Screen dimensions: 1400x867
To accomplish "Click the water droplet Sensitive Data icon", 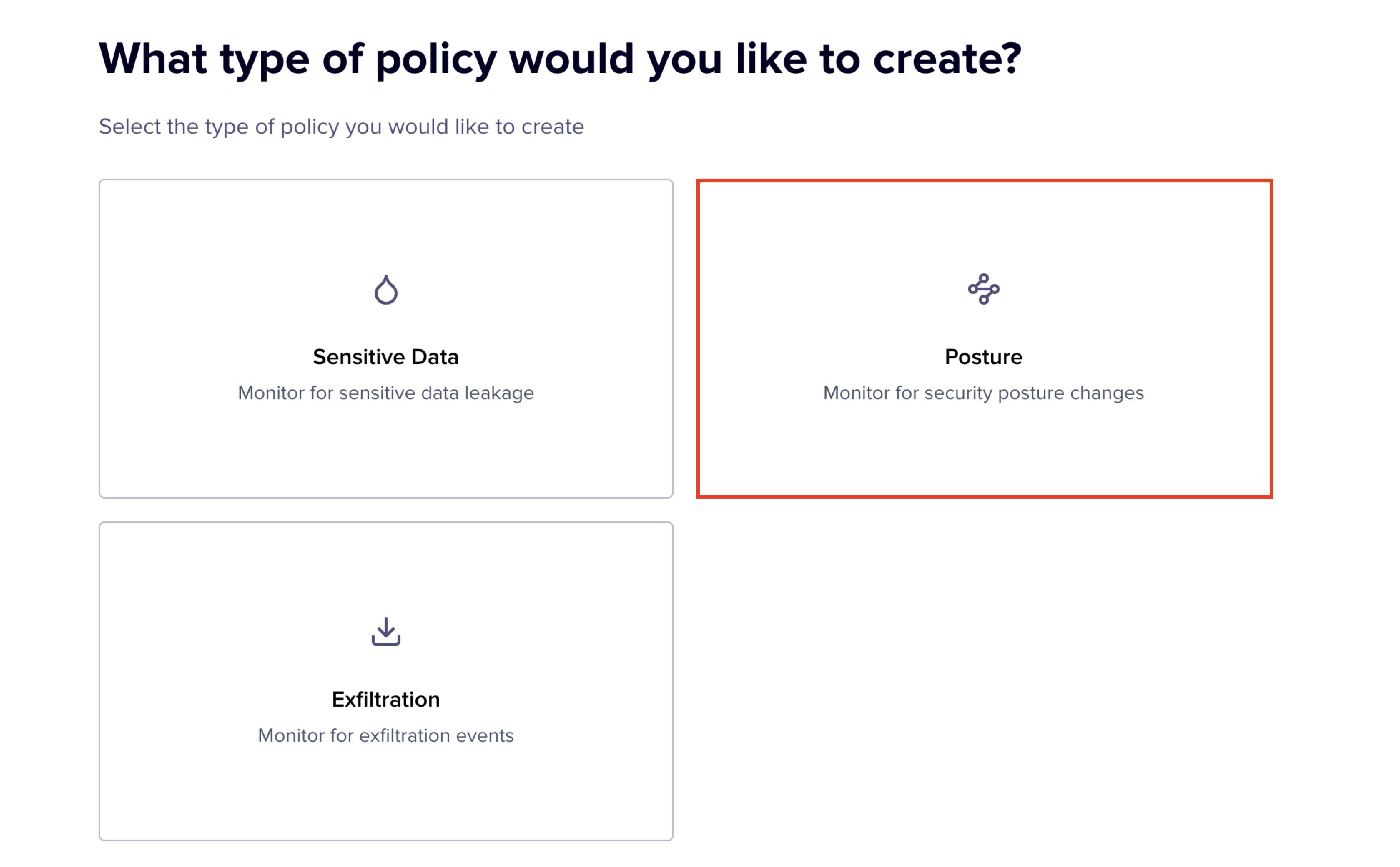I will tap(386, 290).
